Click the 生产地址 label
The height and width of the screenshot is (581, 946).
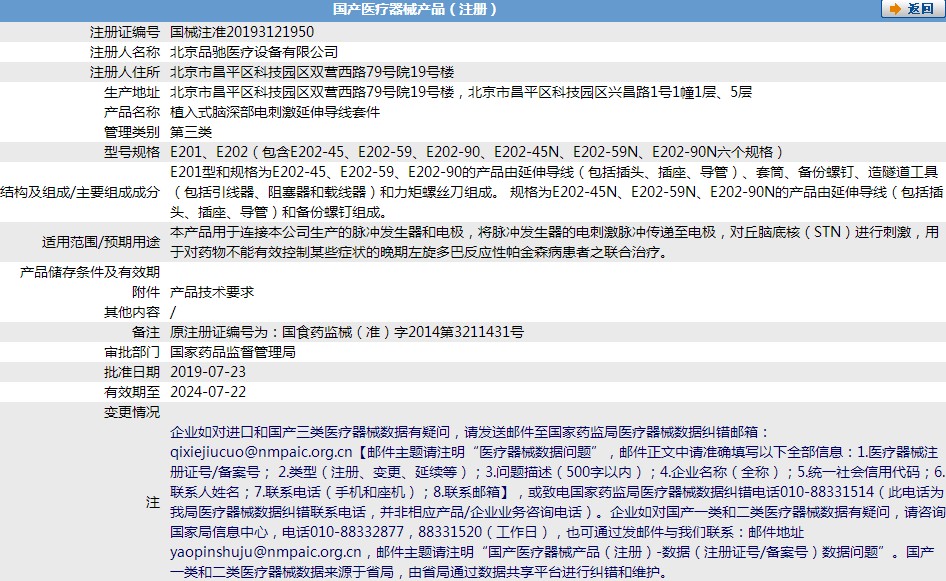pos(132,92)
